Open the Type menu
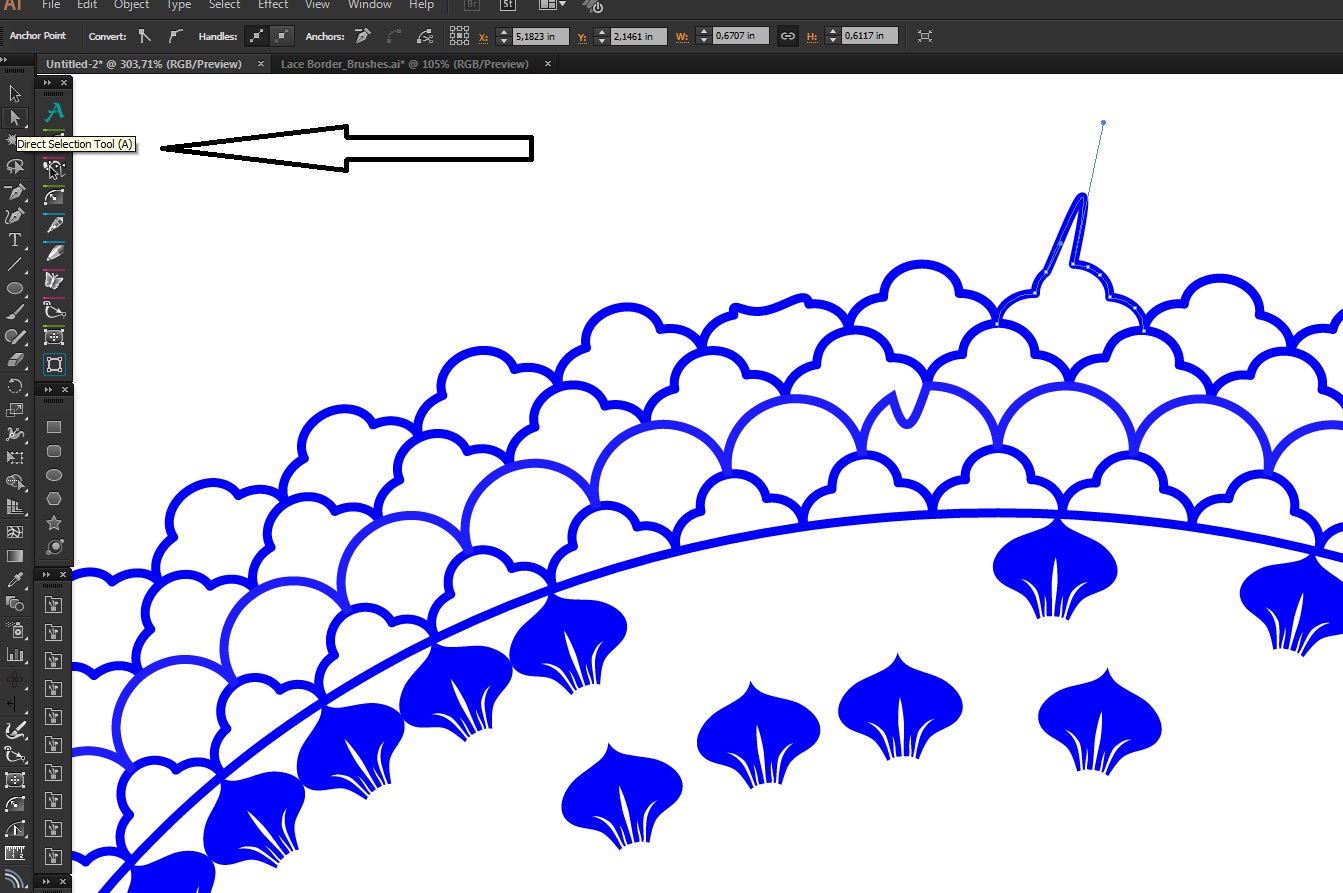This screenshot has height=893, width=1343. pyautogui.click(x=178, y=5)
